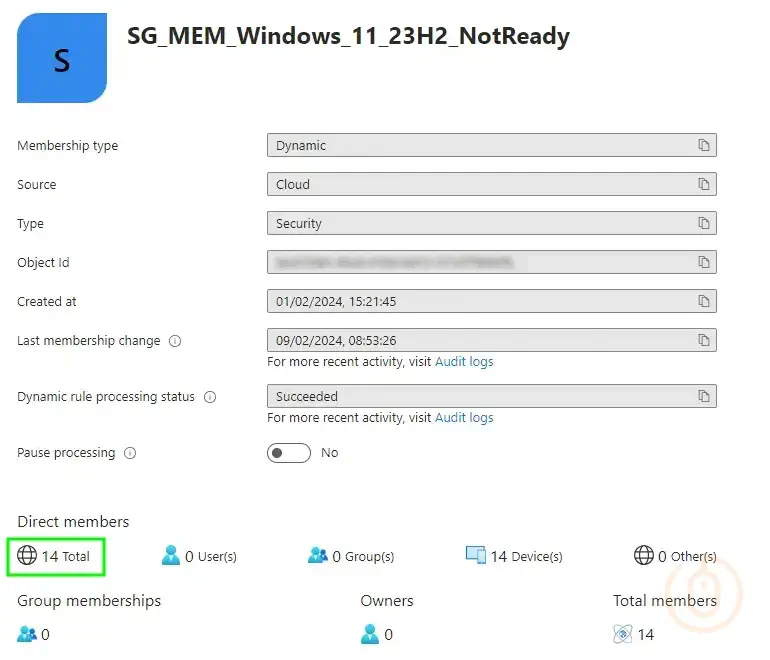Viewport: 770px width, 660px height.
Task: Click info icon next to Pause processing
Action: click(130, 453)
